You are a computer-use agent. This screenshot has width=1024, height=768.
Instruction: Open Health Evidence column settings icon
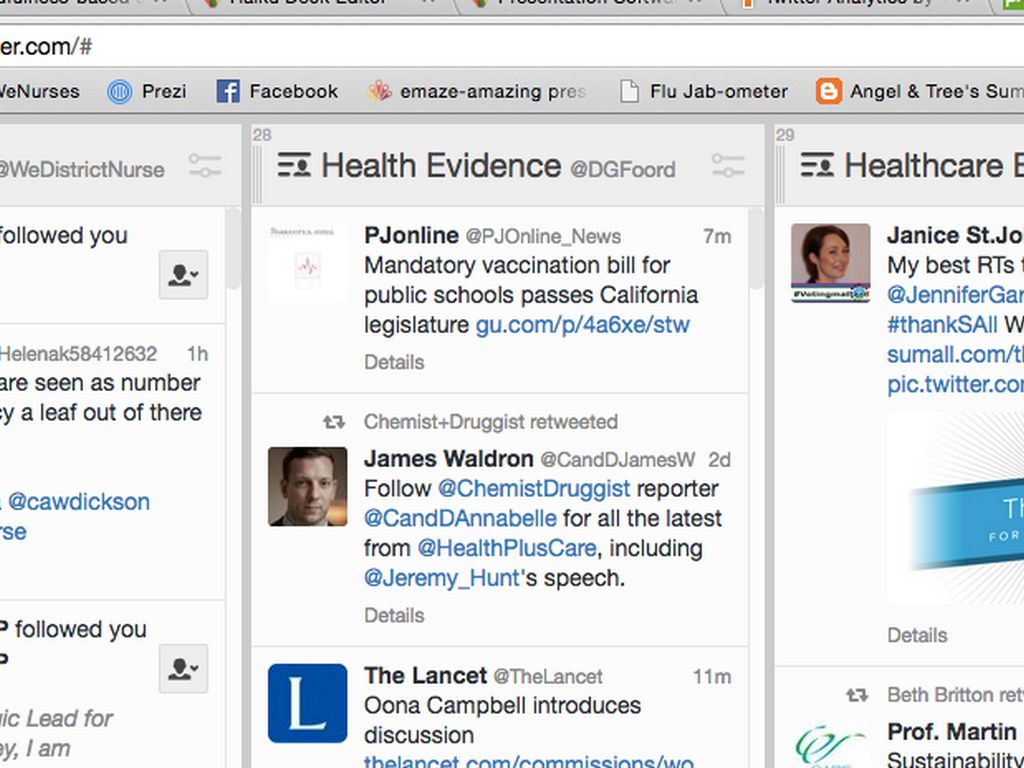tap(728, 165)
